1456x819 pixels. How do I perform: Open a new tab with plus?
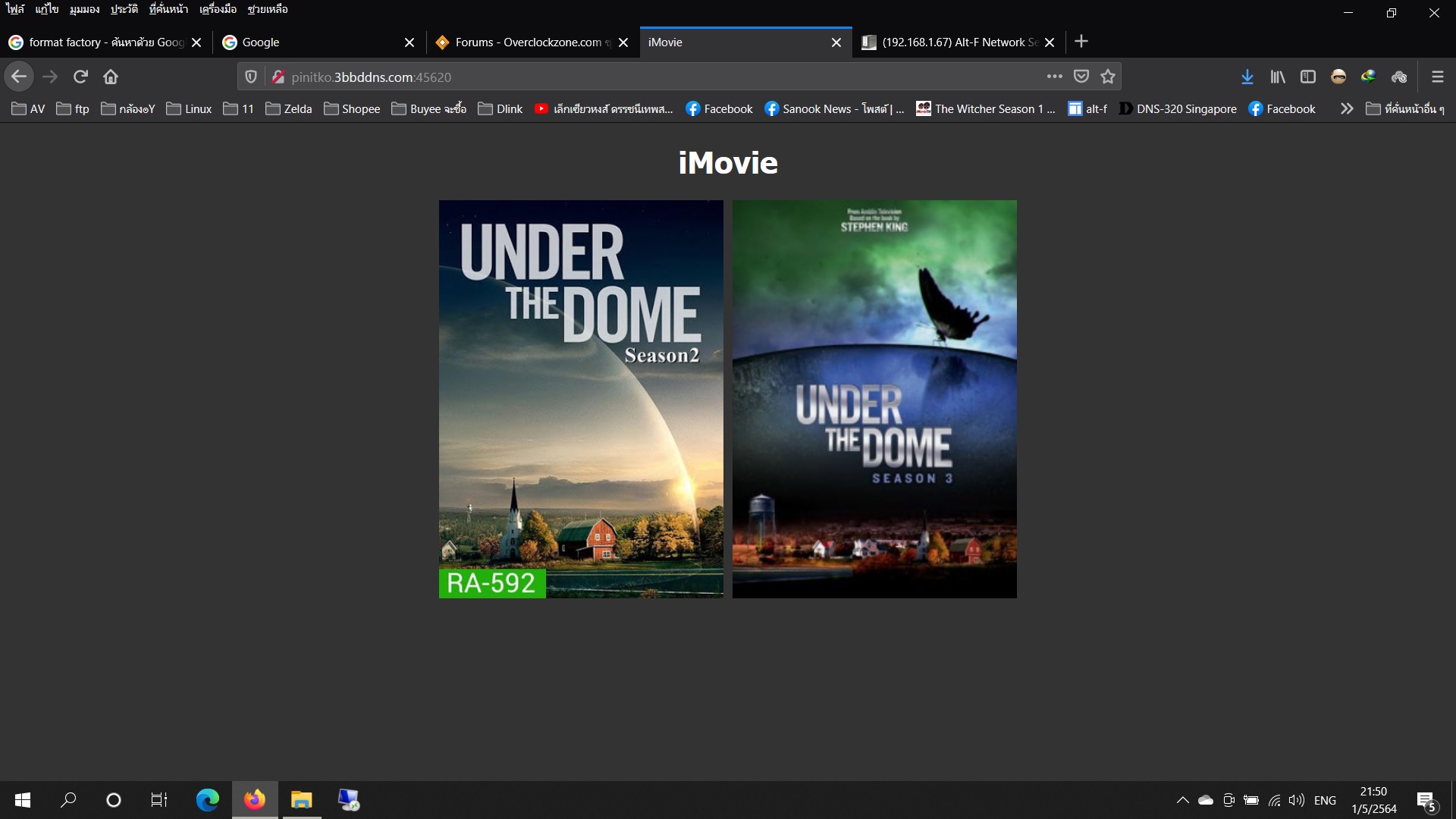pyautogui.click(x=1081, y=42)
